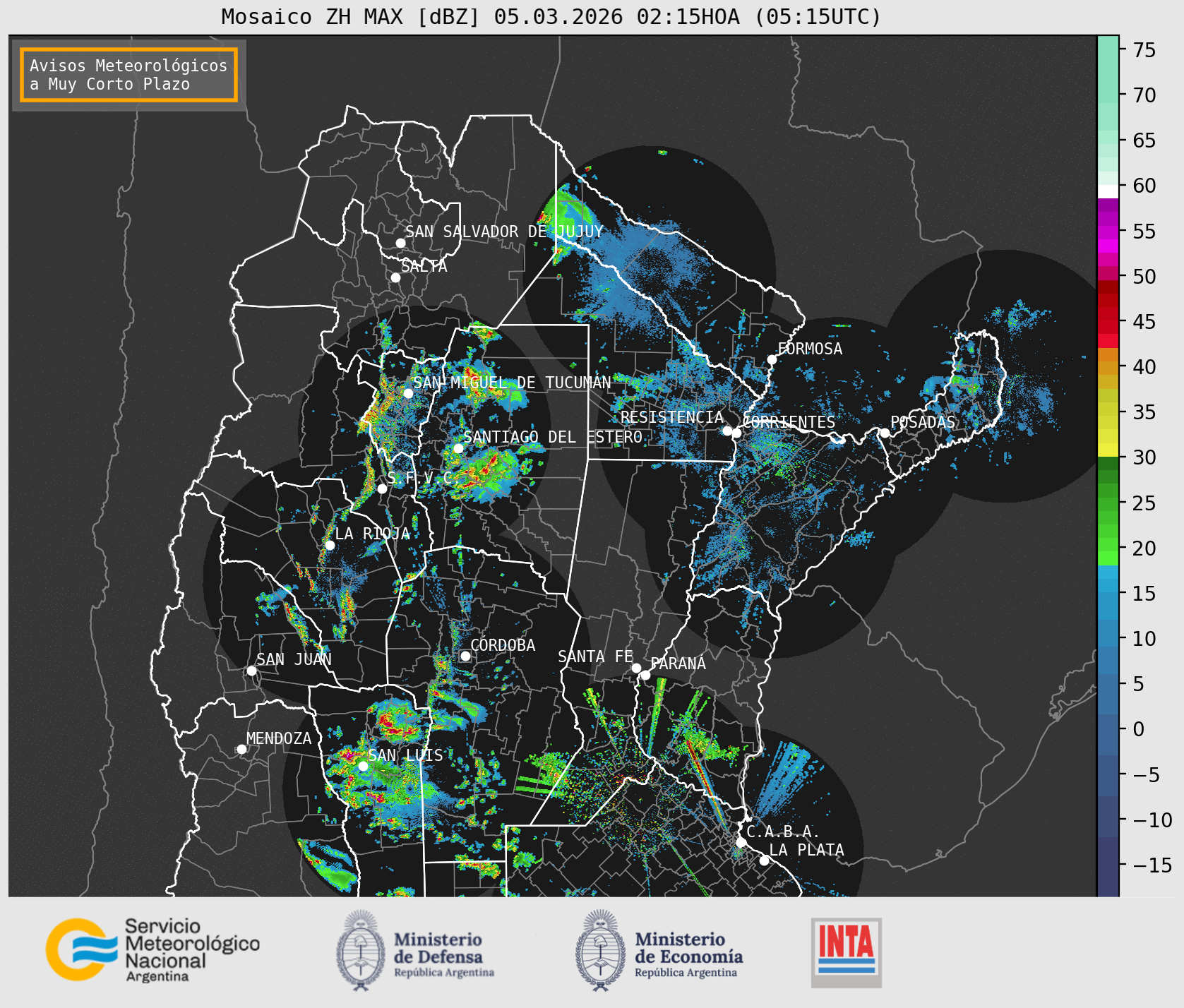Click the Santa Fe city marker

click(636, 668)
